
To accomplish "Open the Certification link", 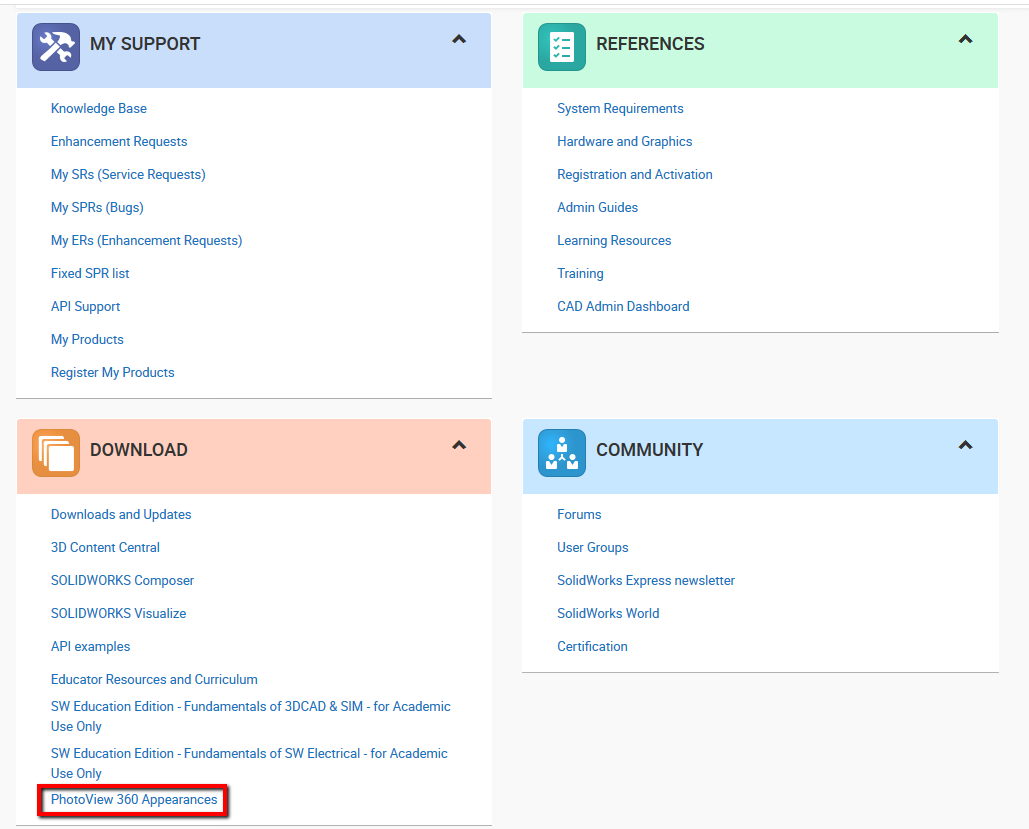I will click(x=592, y=647).
